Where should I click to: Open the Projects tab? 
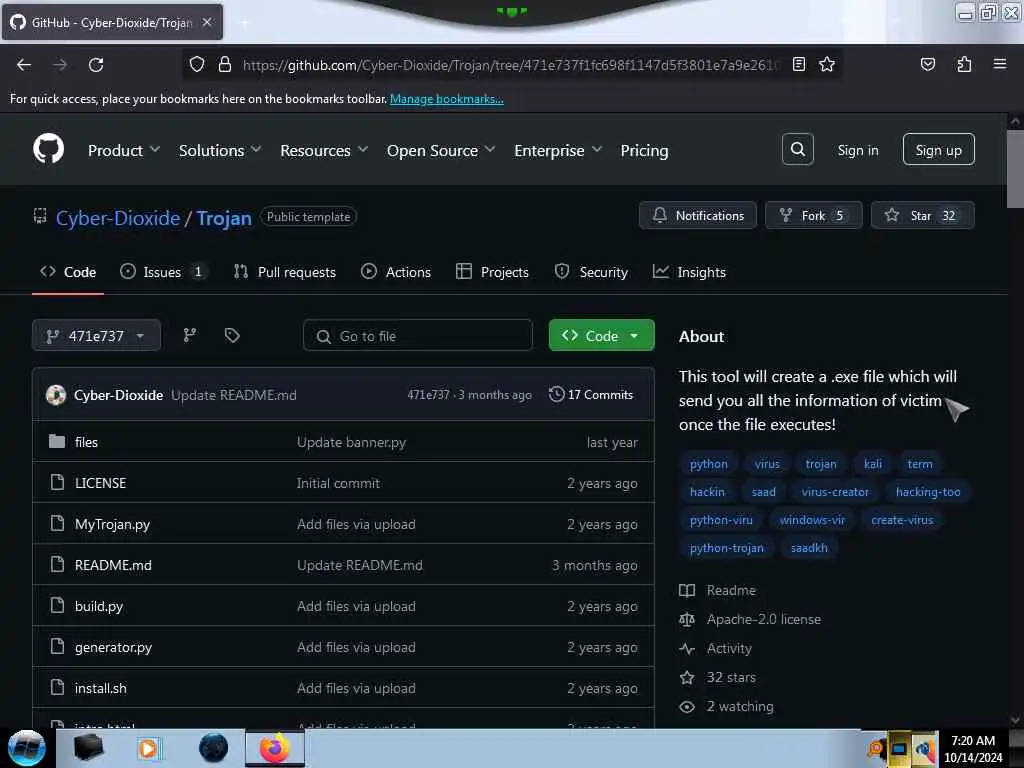click(492, 272)
